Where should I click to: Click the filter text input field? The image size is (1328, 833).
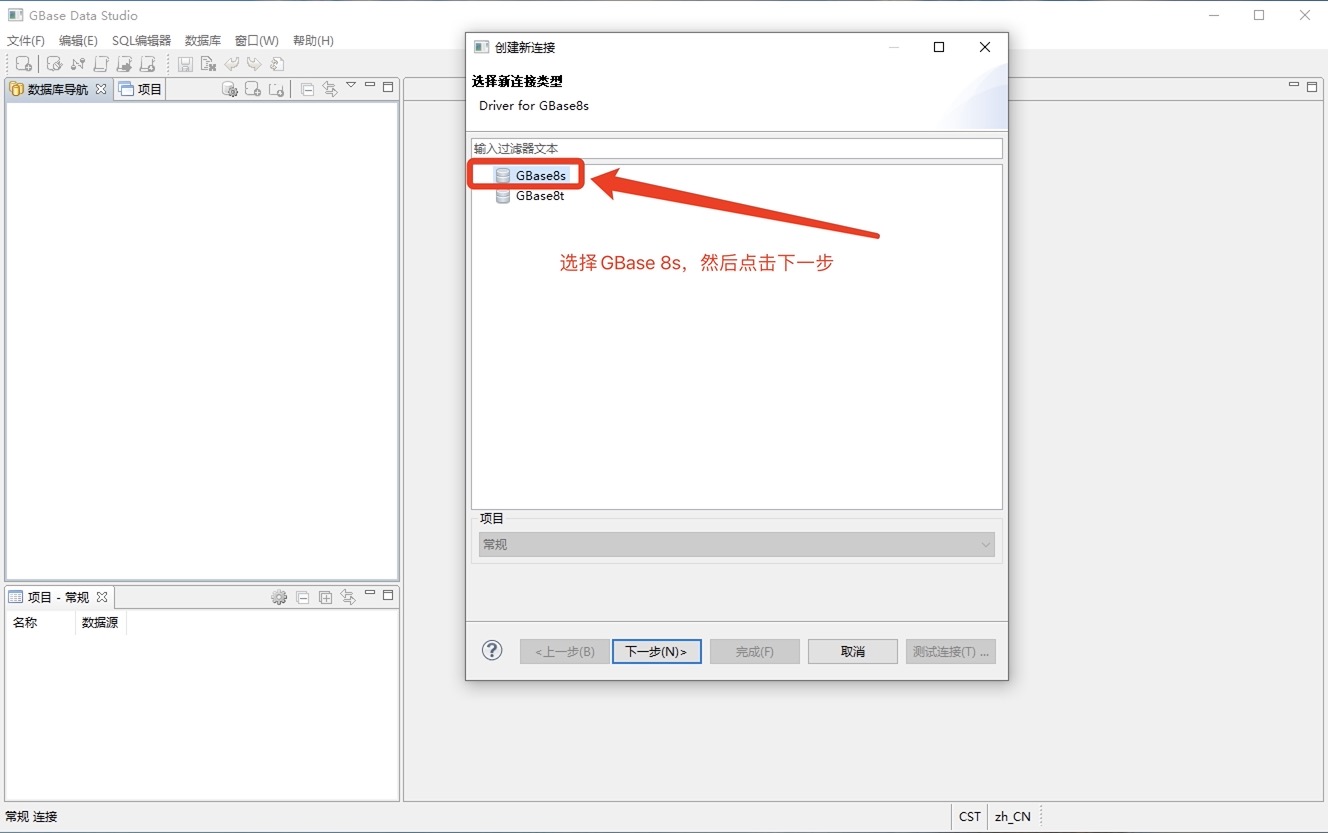click(736, 148)
